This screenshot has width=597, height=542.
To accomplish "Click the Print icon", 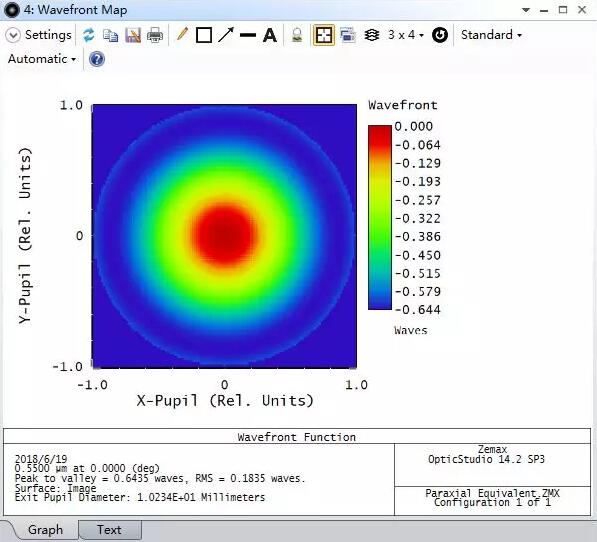I will (155, 35).
